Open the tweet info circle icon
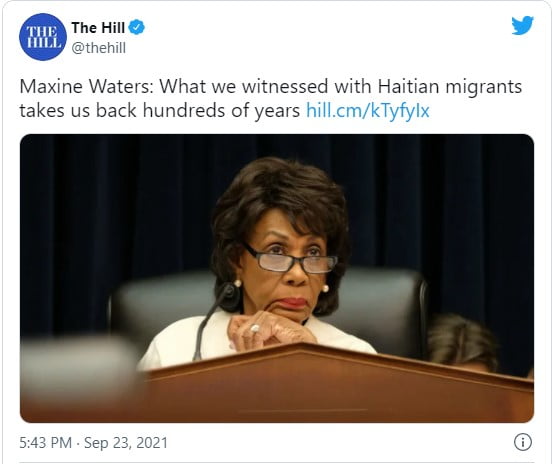Image resolution: width=552 pixels, height=464 pixels. 523,442
